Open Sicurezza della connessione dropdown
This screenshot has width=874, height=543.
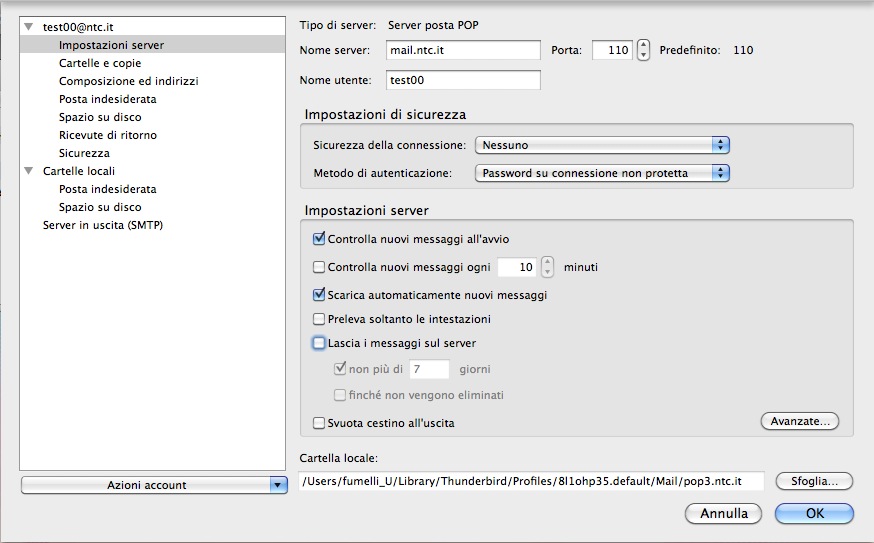(602, 145)
